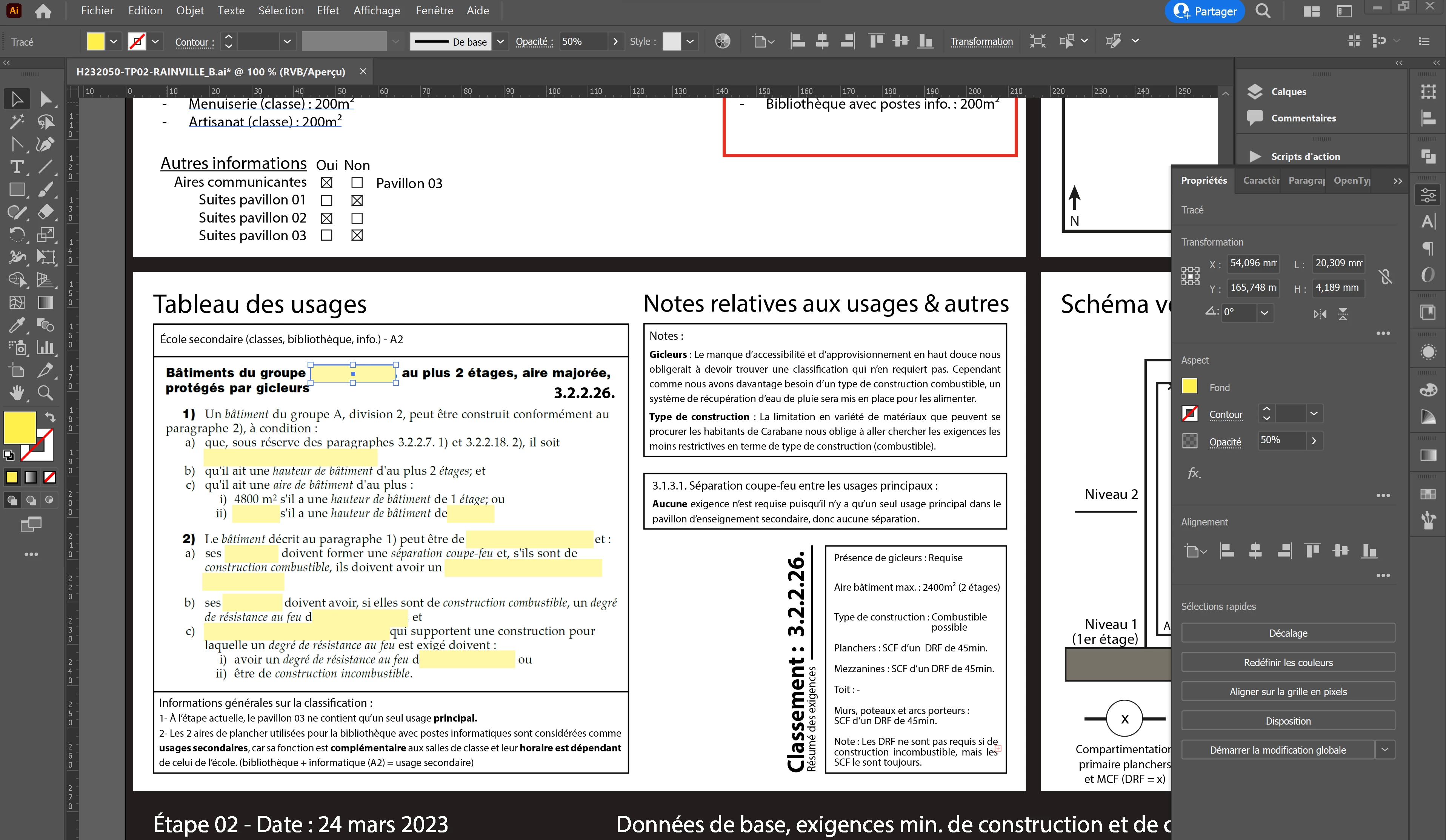
Task: Switch to Draw Behind mode
Action: click(x=31, y=500)
